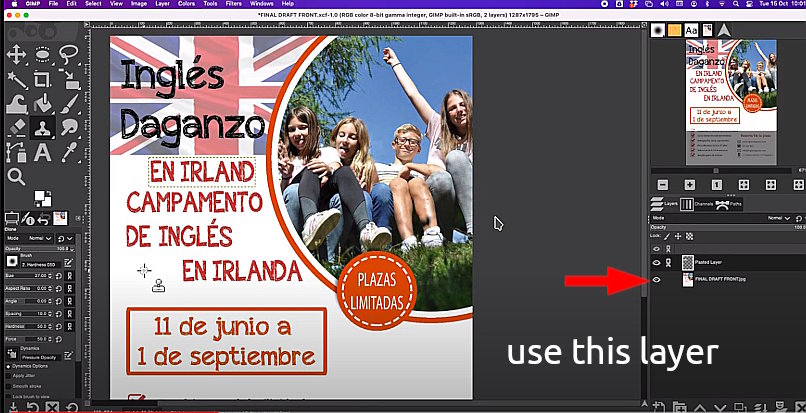Image resolution: width=806 pixels, height=413 pixels.
Task: Select the Smudge tool
Action: pos(68,128)
